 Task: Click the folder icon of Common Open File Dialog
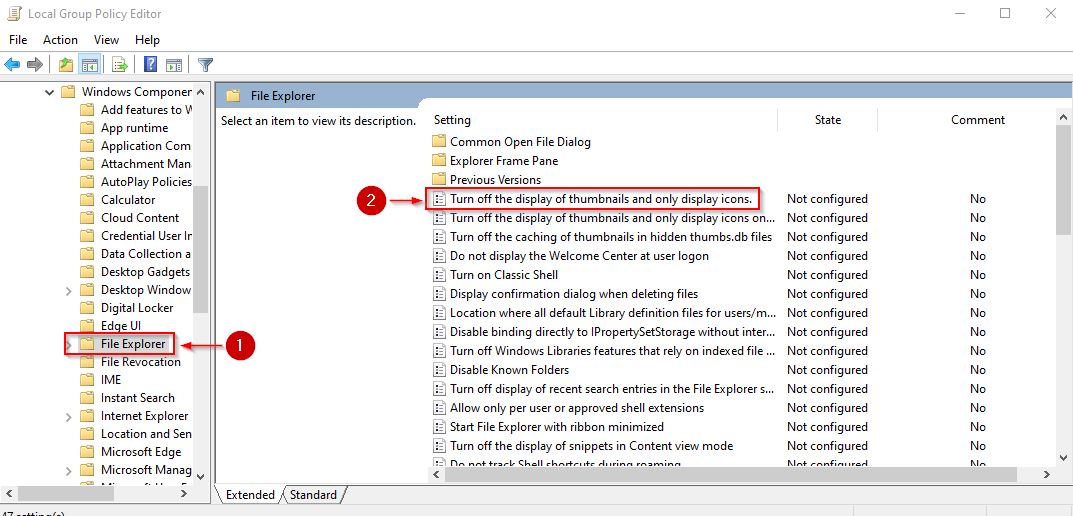click(439, 142)
